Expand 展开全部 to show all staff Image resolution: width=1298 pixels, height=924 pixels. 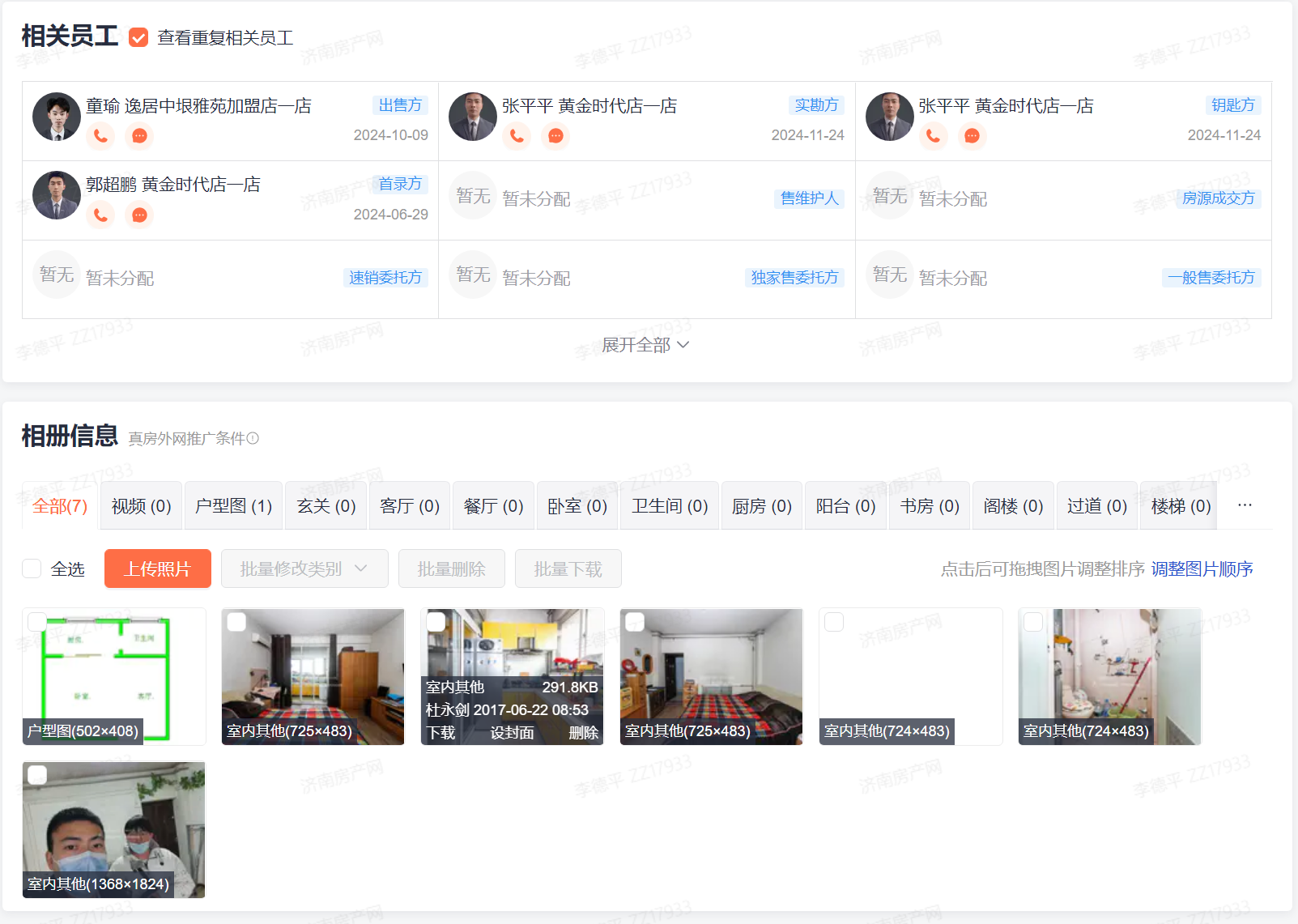645,344
